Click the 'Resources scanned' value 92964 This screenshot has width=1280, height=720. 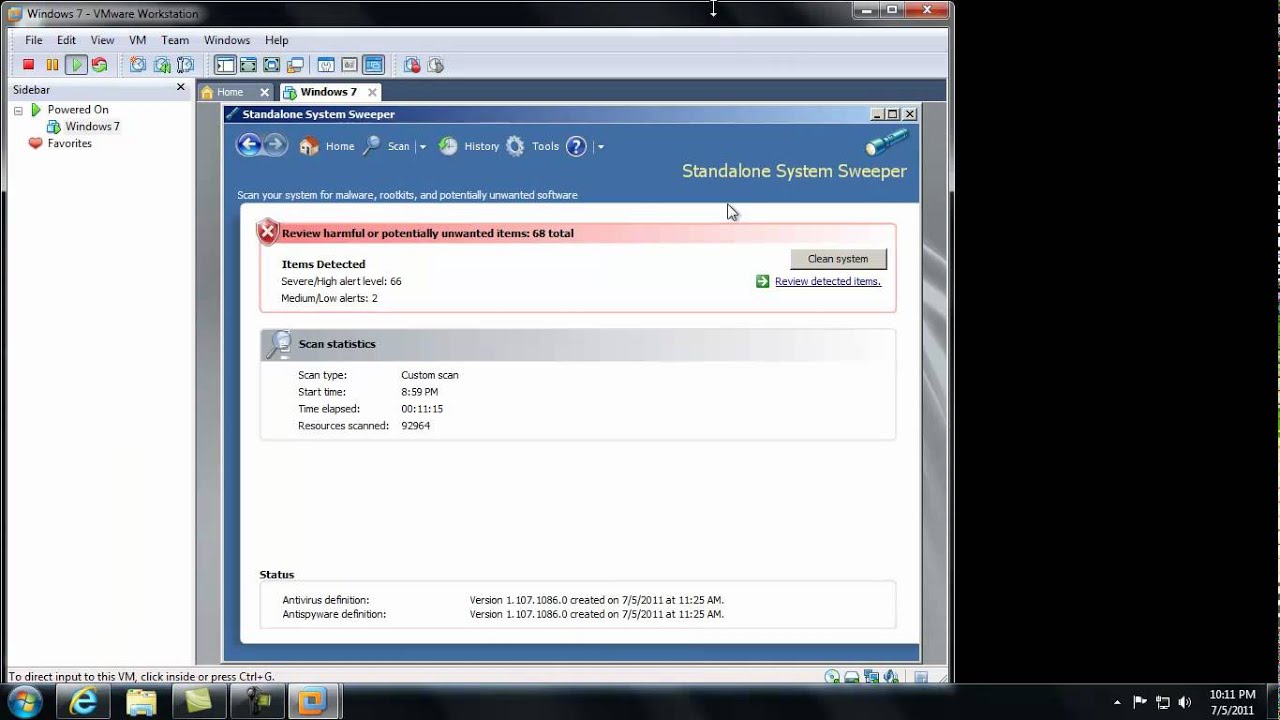(416, 426)
